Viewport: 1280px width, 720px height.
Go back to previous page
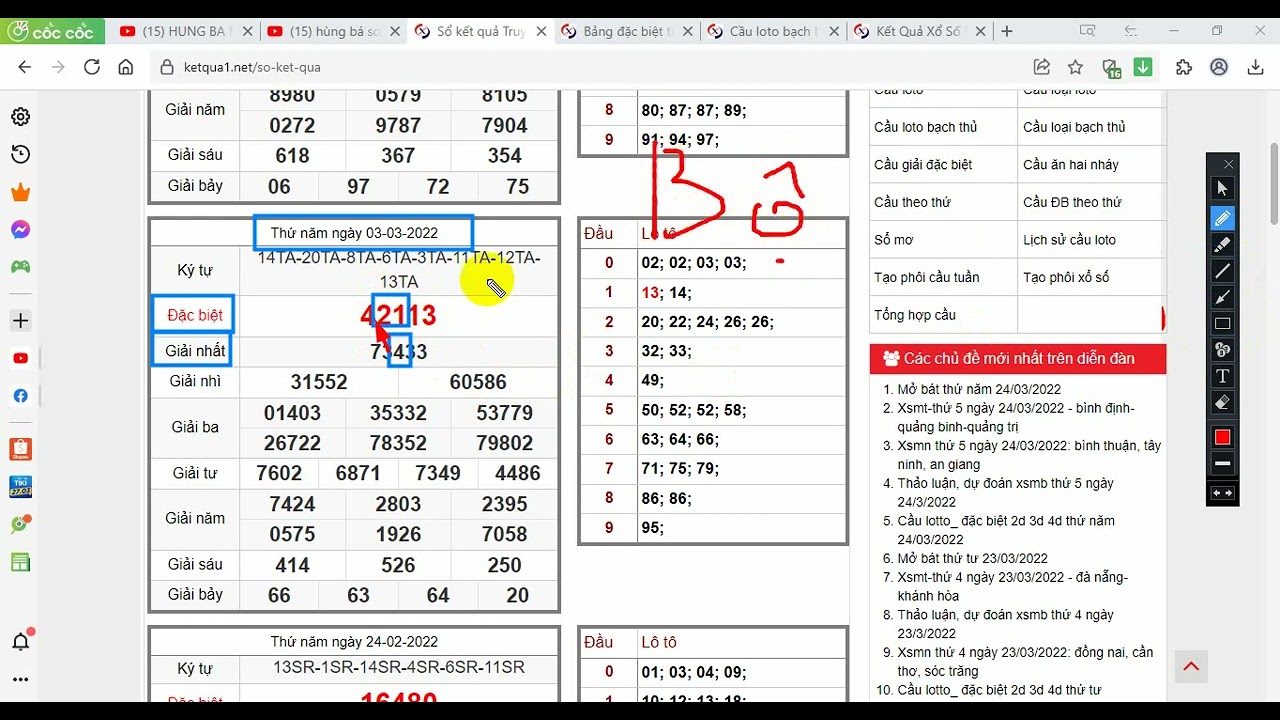pyautogui.click(x=25, y=67)
